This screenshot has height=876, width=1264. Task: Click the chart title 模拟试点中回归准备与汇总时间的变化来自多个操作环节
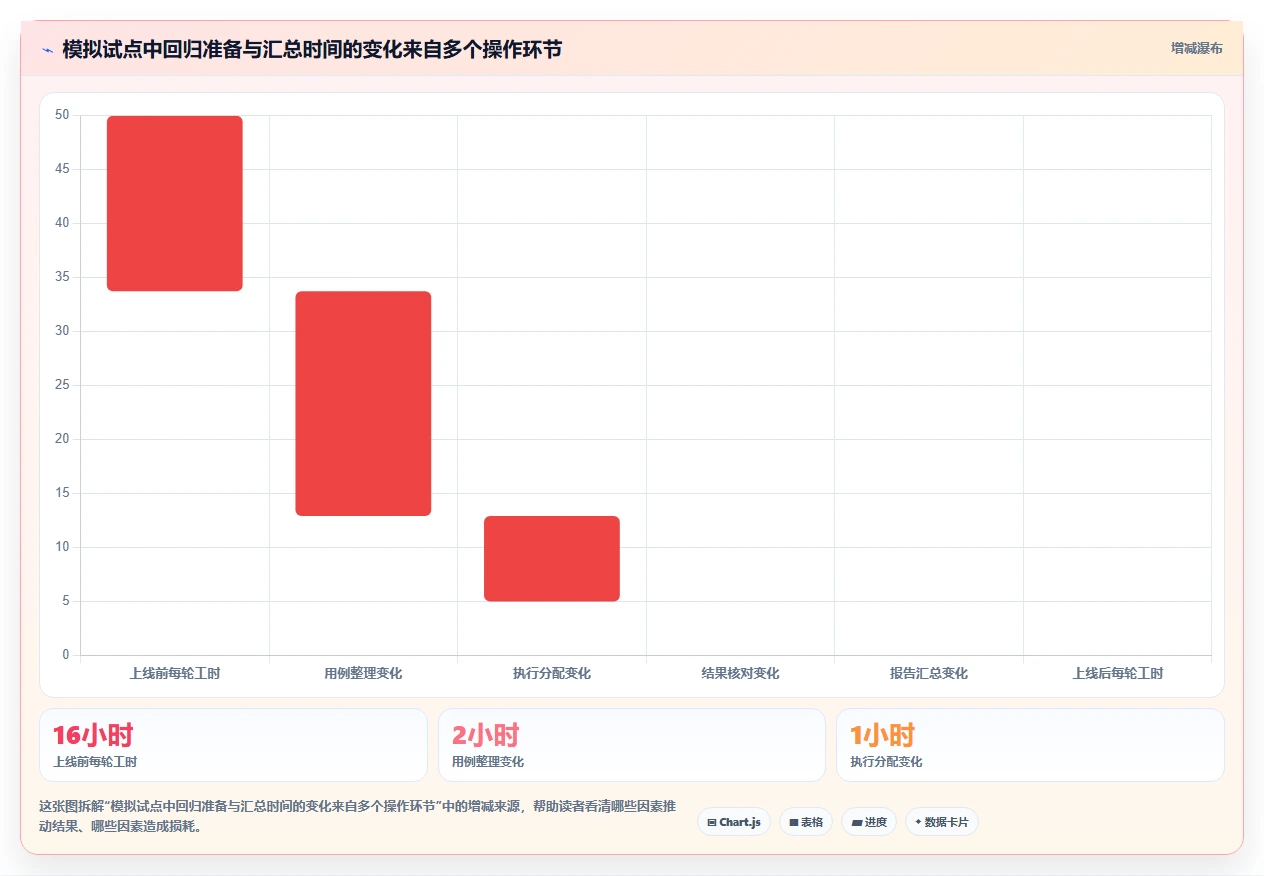point(312,49)
